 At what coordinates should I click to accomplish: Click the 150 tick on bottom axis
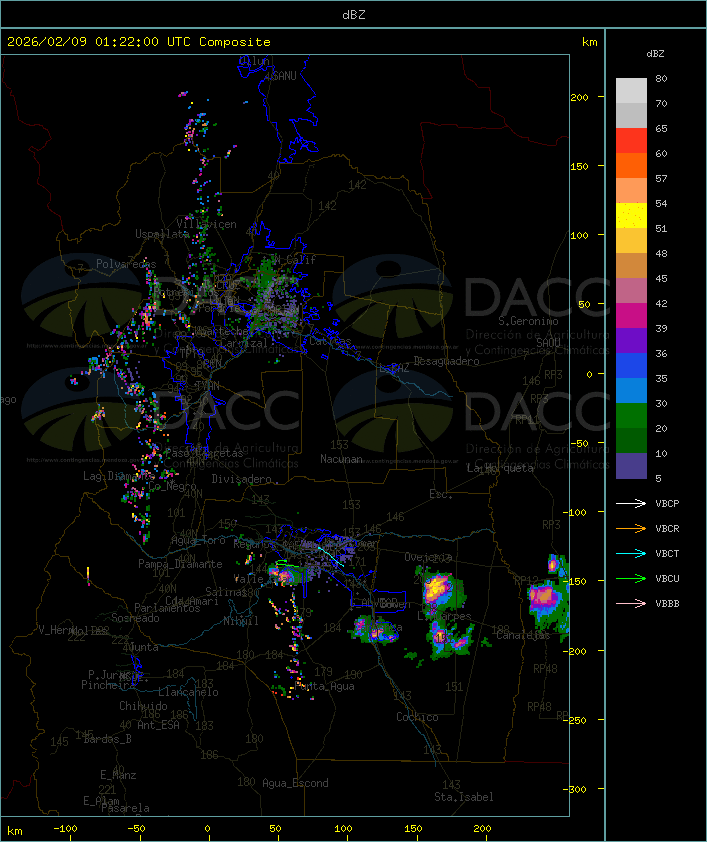pos(413,829)
